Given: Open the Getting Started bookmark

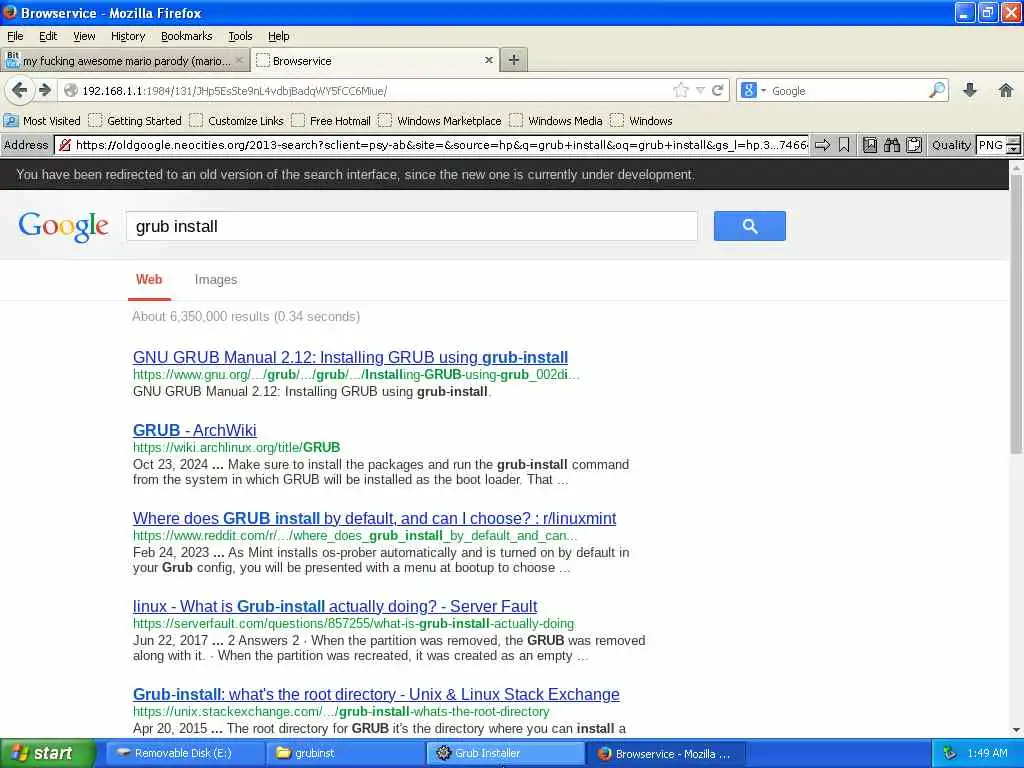Looking at the screenshot, I should tap(135, 121).
